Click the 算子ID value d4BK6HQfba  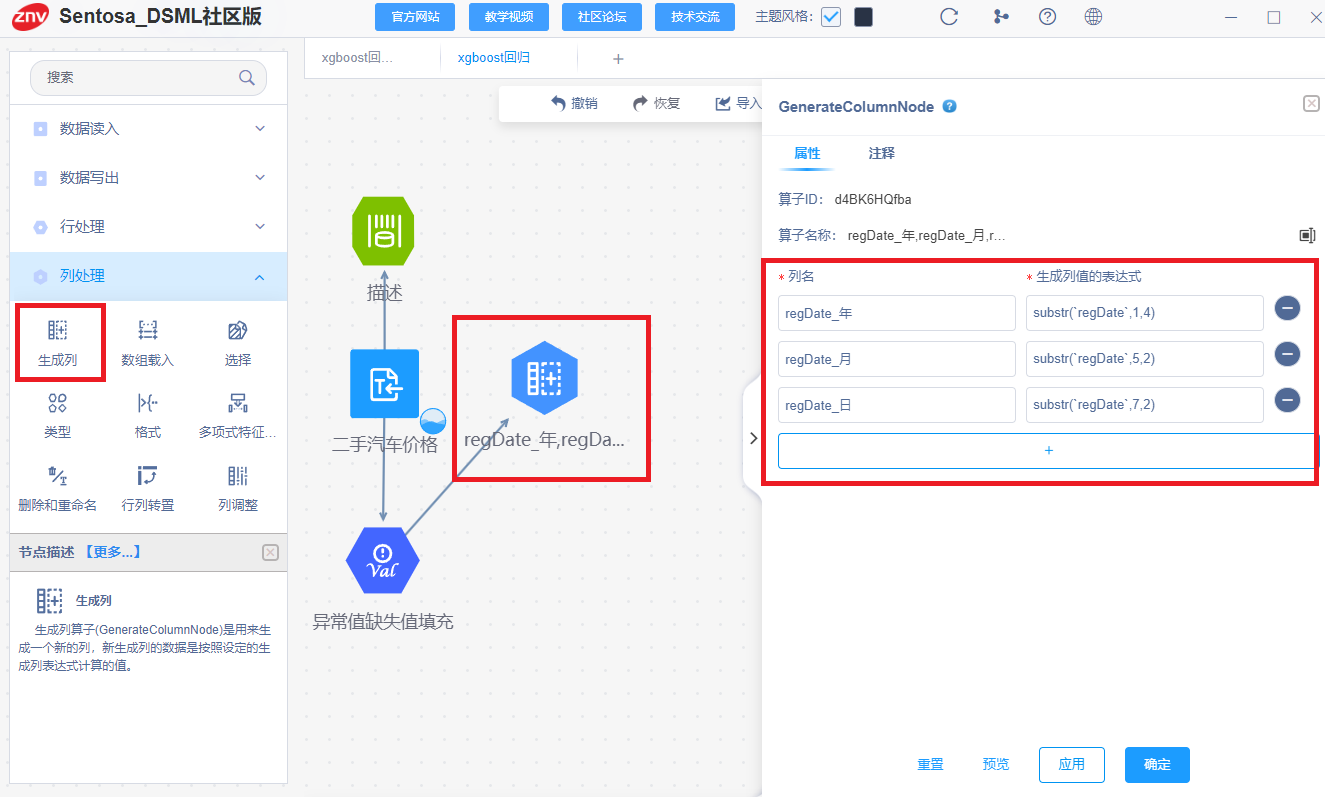click(873, 199)
